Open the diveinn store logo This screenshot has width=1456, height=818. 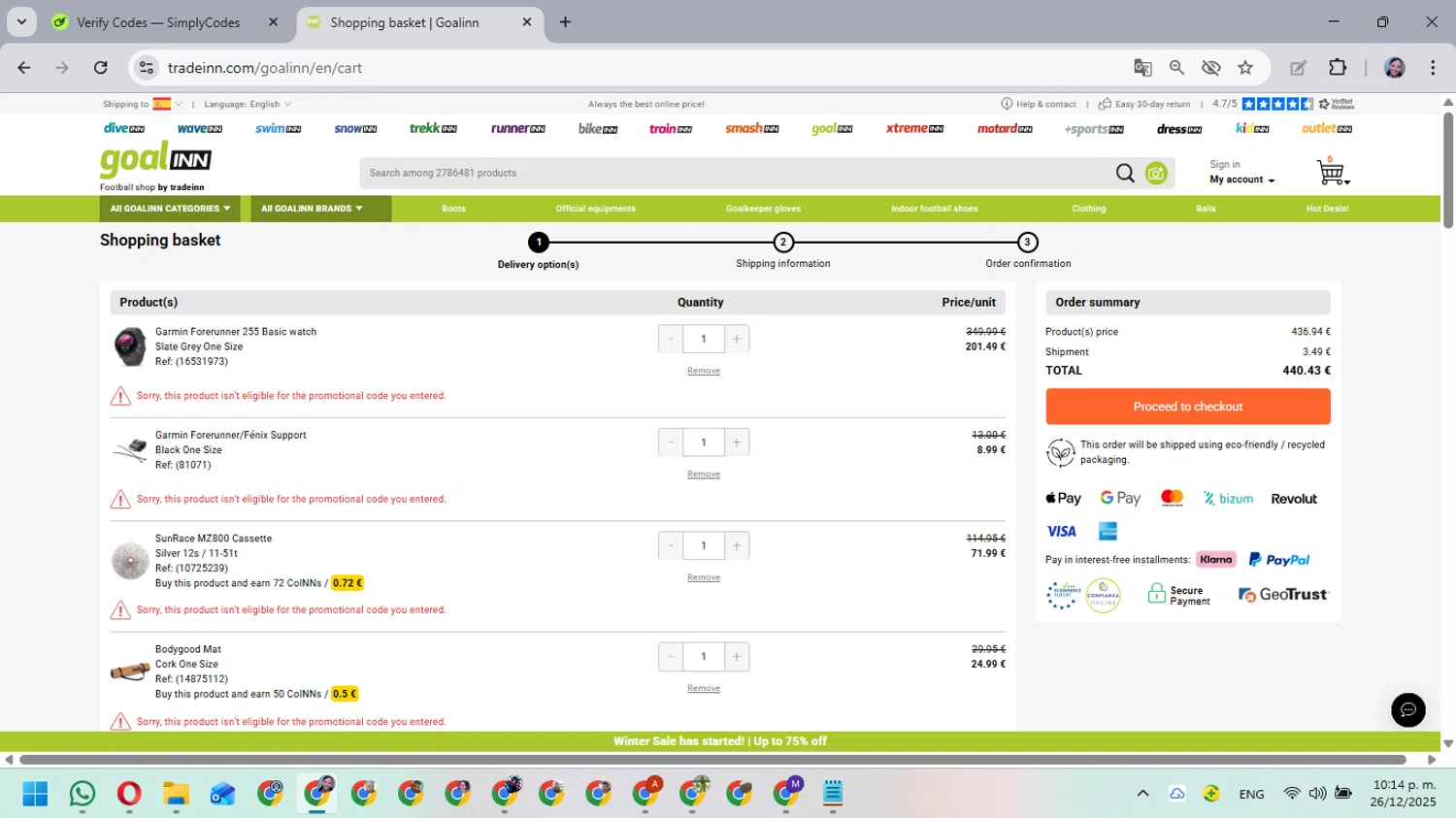pyautogui.click(x=124, y=128)
